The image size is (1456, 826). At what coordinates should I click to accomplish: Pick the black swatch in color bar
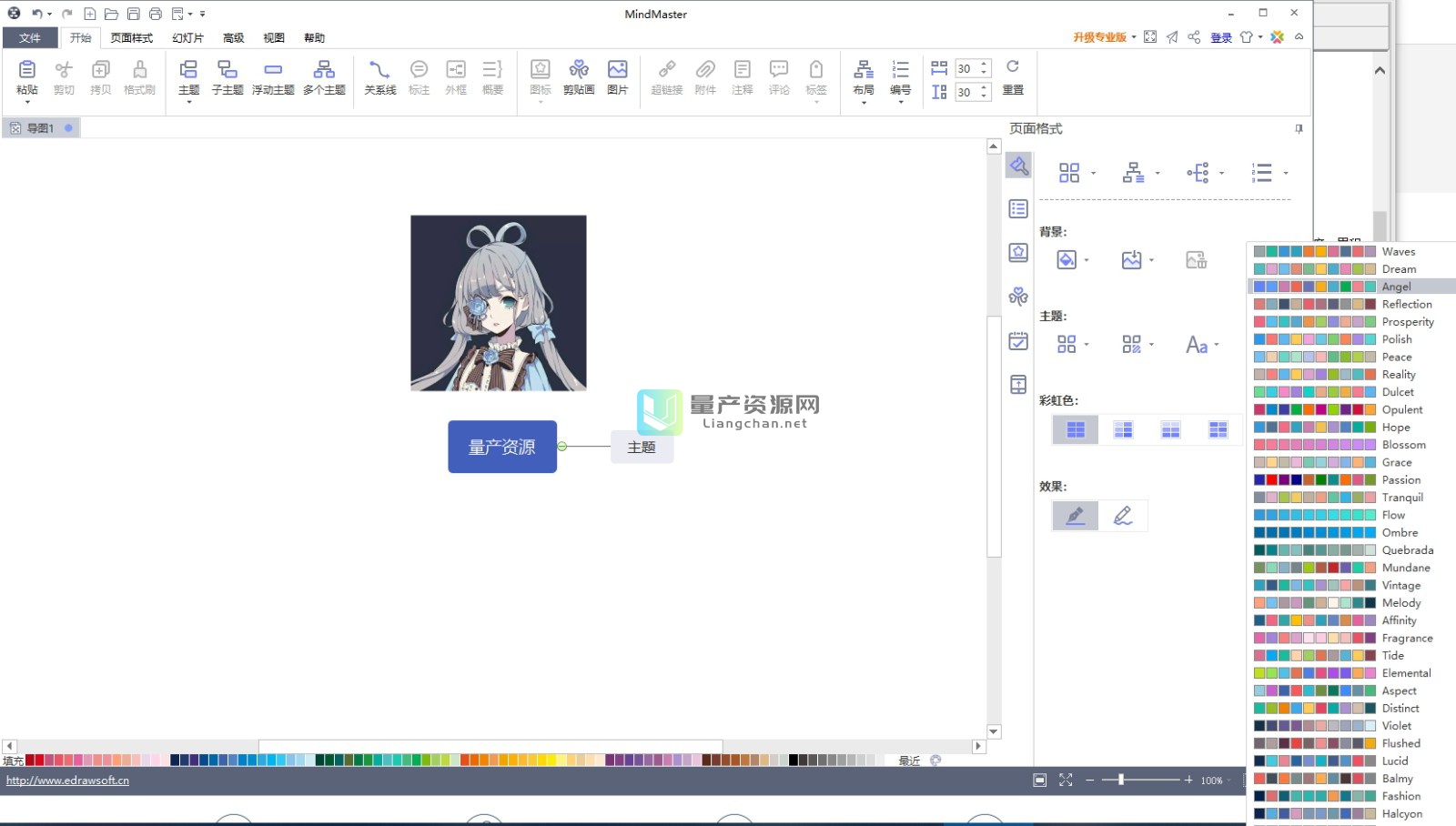pyautogui.click(x=794, y=760)
